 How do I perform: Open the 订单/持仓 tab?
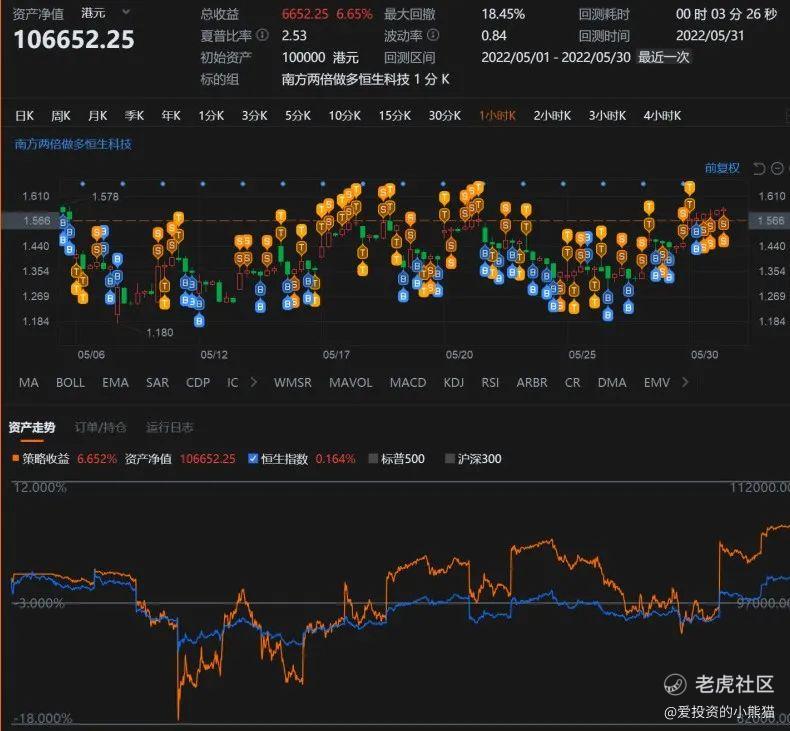click(x=100, y=428)
